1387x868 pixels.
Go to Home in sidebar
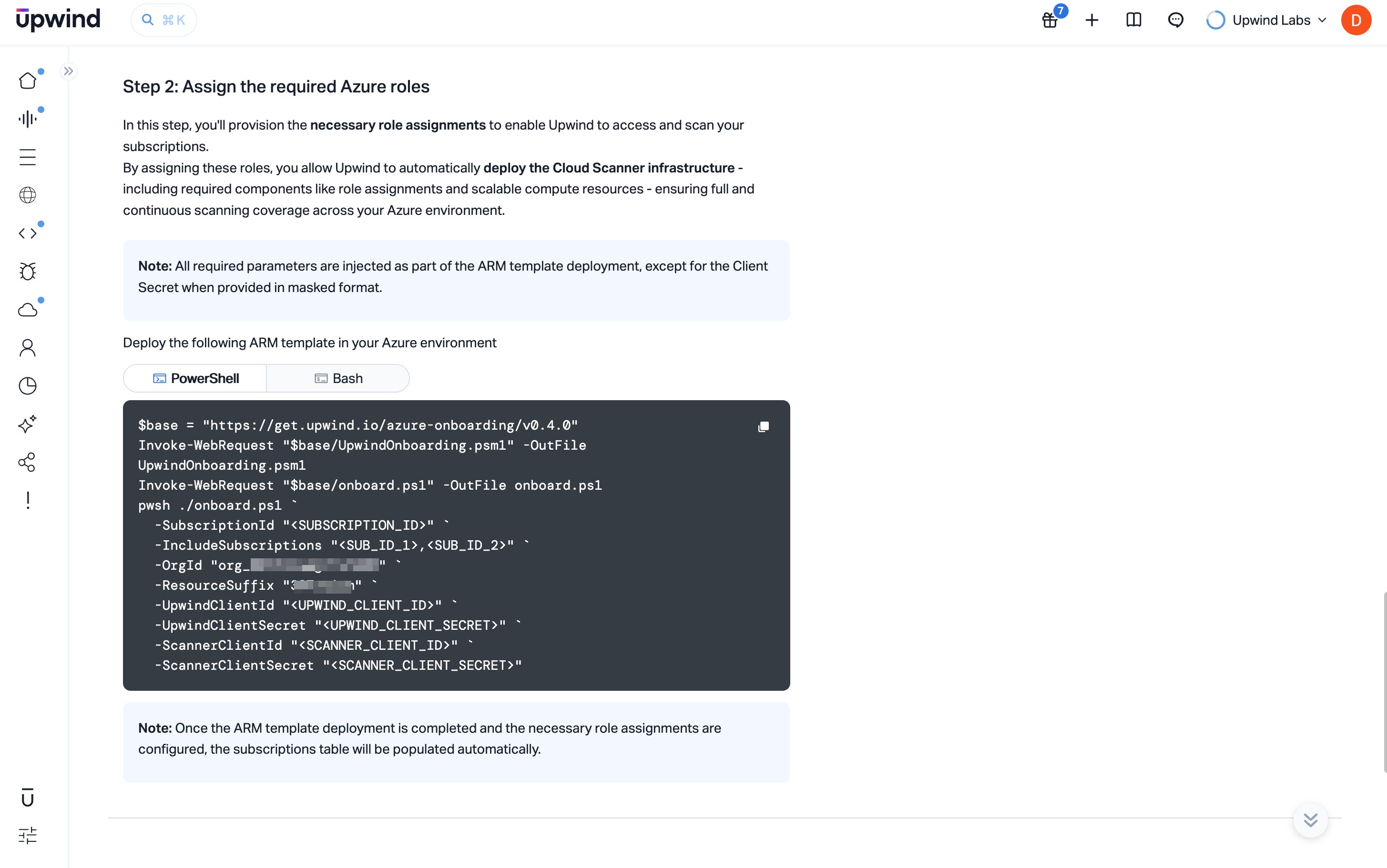[x=28, y=81]
